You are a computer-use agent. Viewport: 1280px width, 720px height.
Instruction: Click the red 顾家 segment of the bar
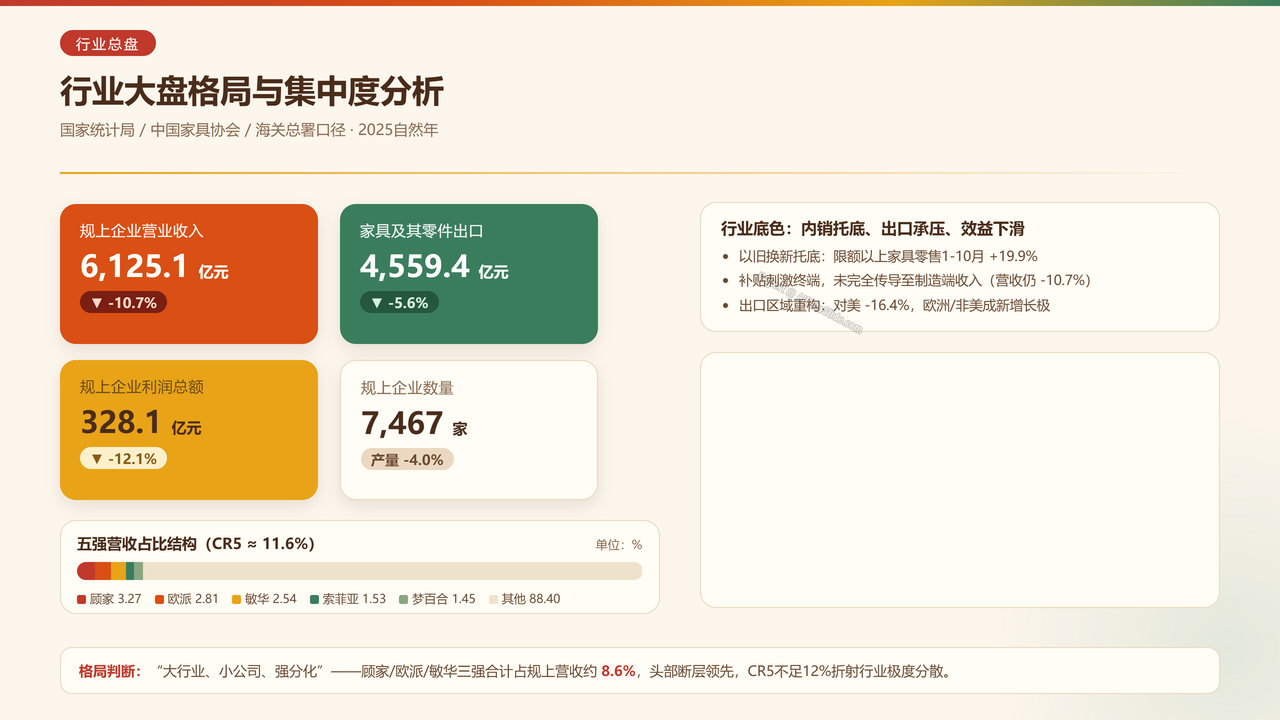tap(86, 571)
